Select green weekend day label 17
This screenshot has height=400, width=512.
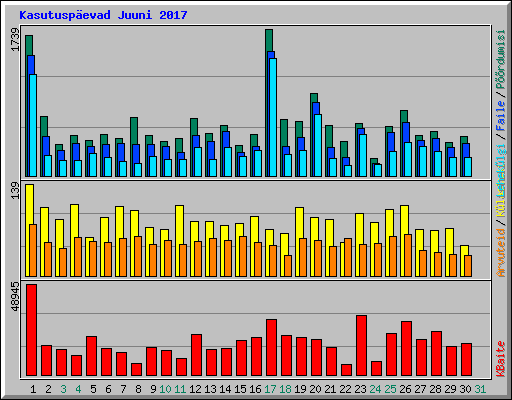pyautogui.click(x=270, y=389)
